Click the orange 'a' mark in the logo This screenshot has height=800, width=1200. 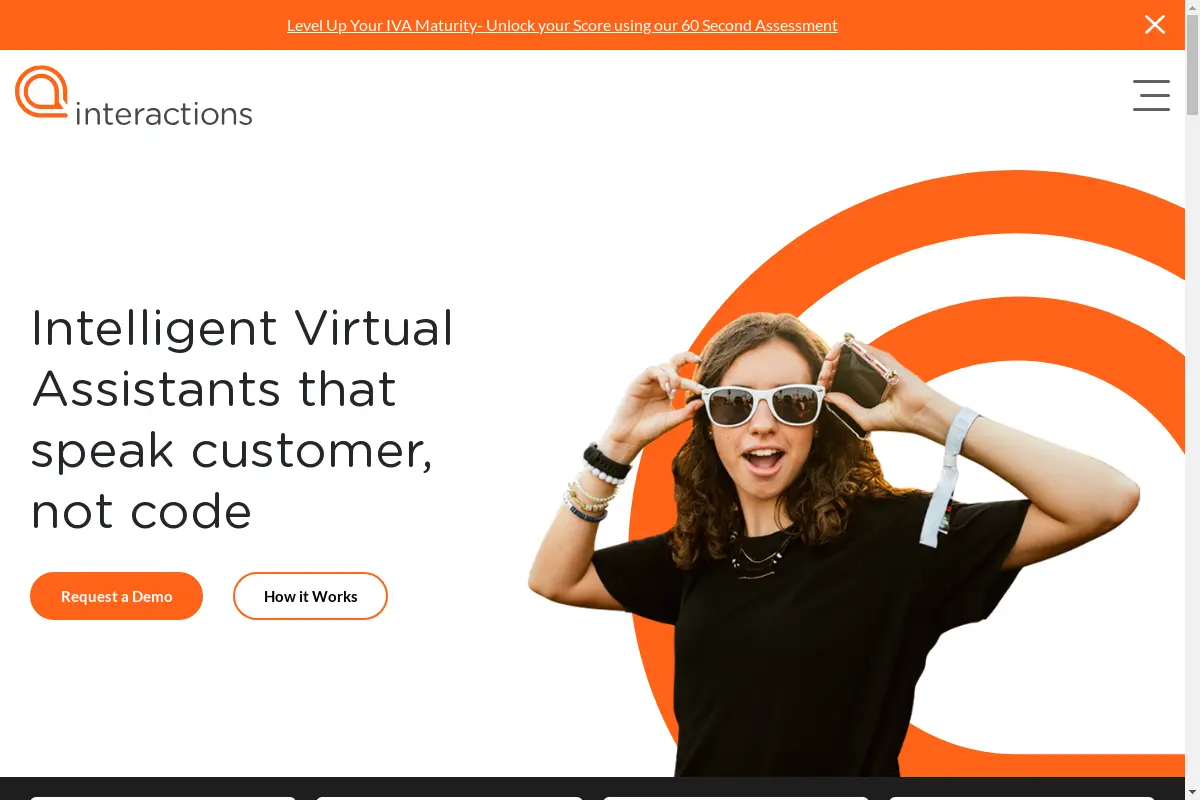point(41,92)
